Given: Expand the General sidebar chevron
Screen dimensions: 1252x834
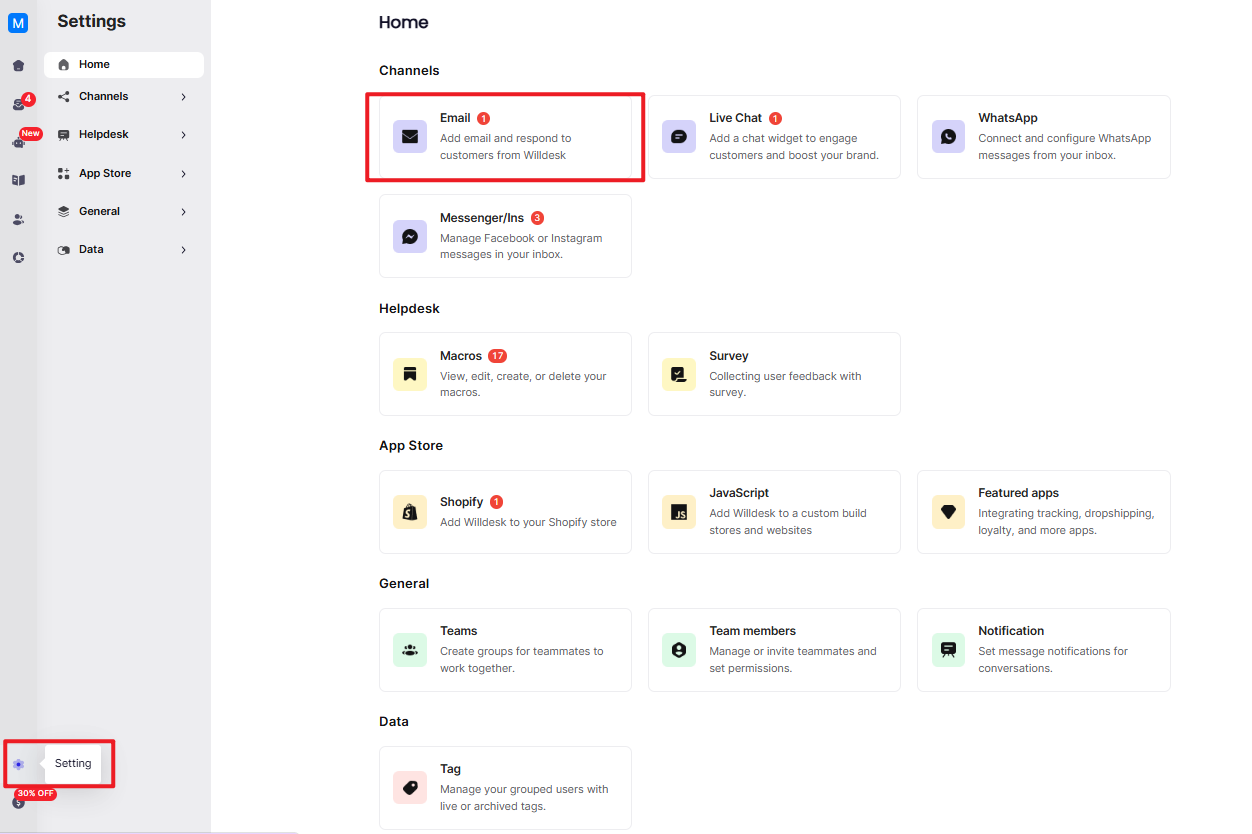Looking at the screenshot, I should (x=184, y=212).
